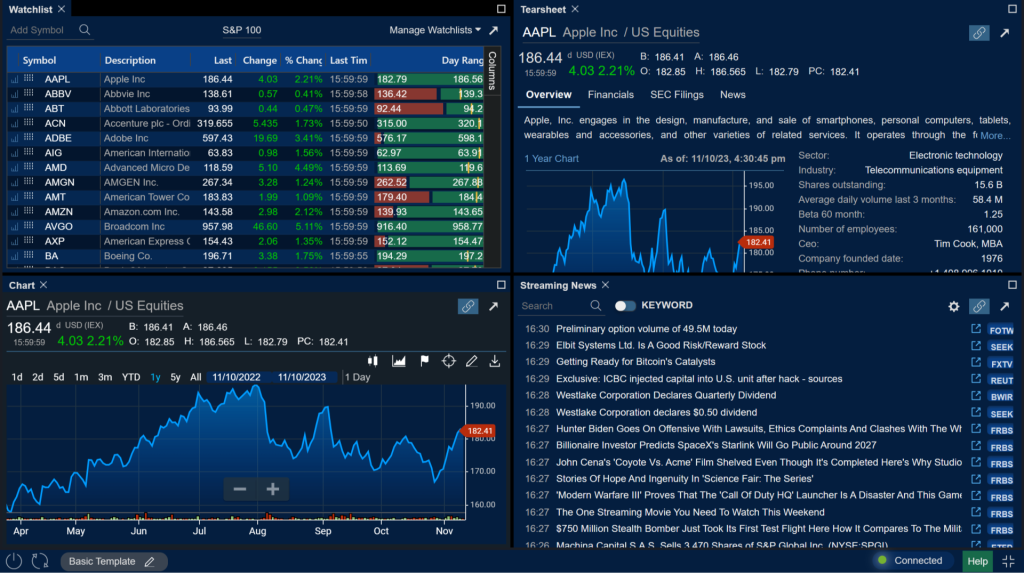
Task: Pop out the Watchlist panel with arrow icon
Action: (494, 30)
